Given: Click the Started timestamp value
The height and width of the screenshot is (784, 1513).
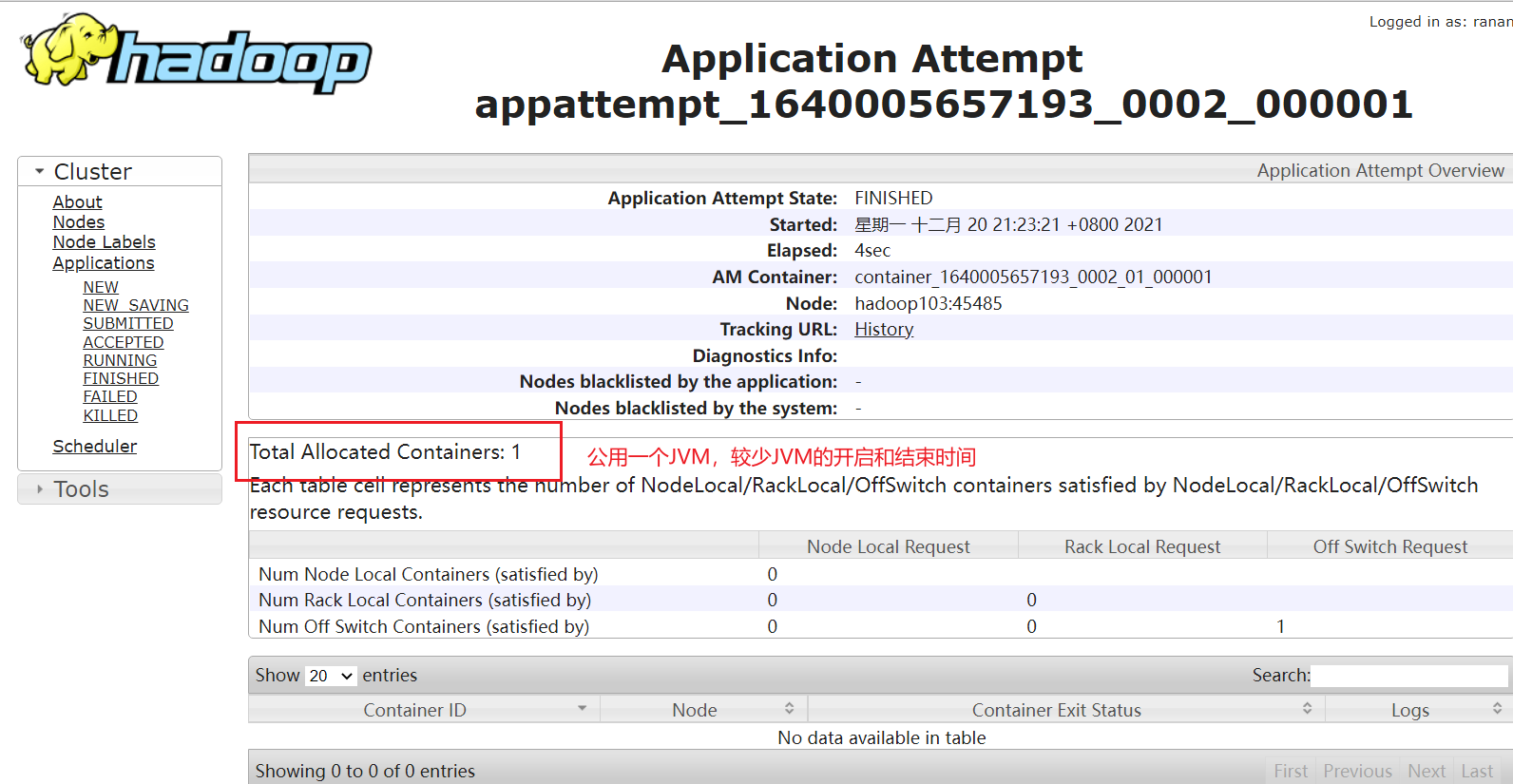Looking at the screenshot, I should pyautogui.click(x=1008, y=225).
